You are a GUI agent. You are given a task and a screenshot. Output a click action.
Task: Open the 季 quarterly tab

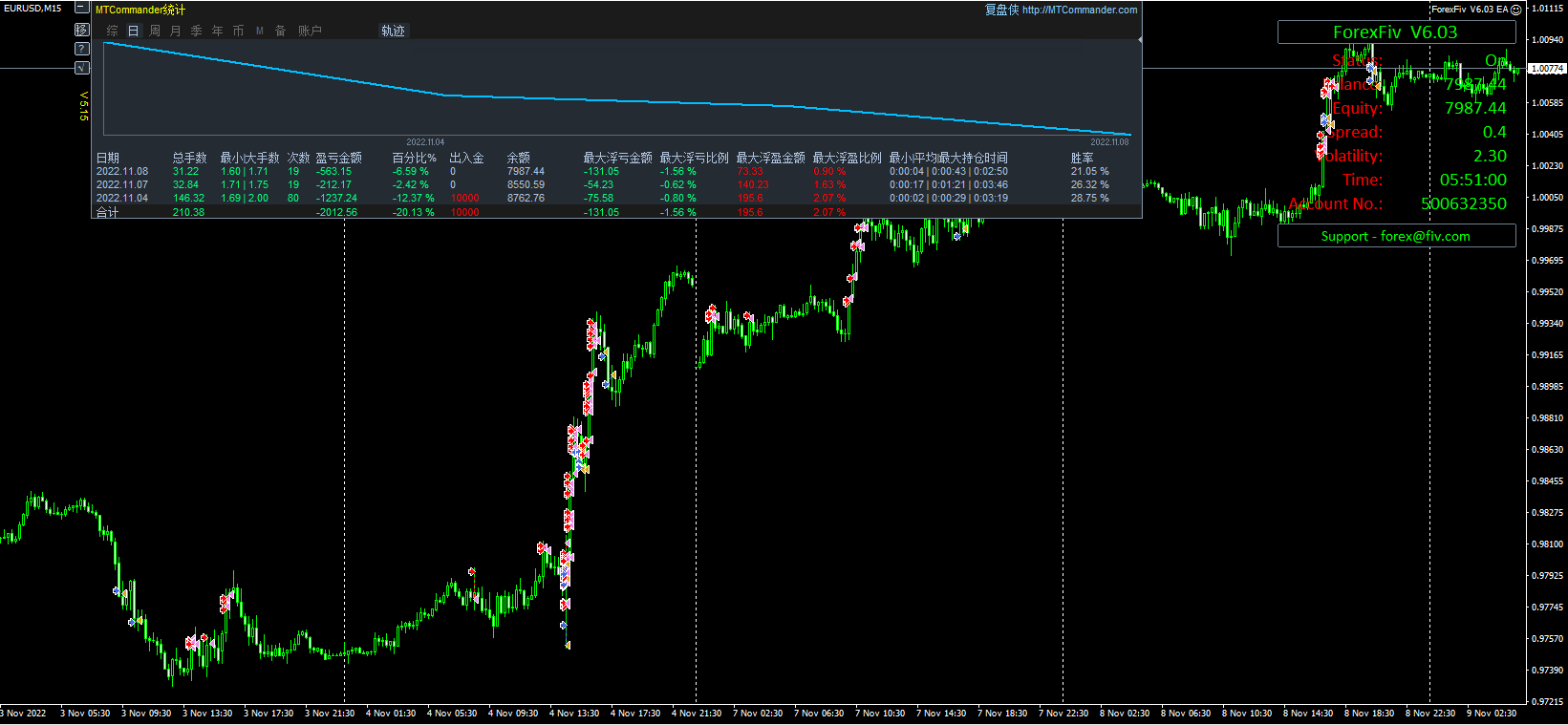pos(197,31)
